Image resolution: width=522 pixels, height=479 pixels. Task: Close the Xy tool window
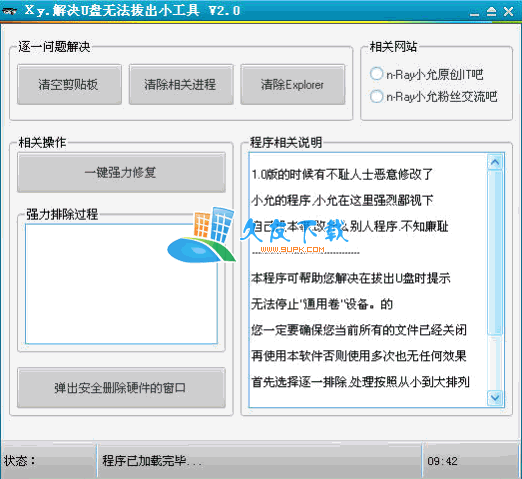click(508, 12)
